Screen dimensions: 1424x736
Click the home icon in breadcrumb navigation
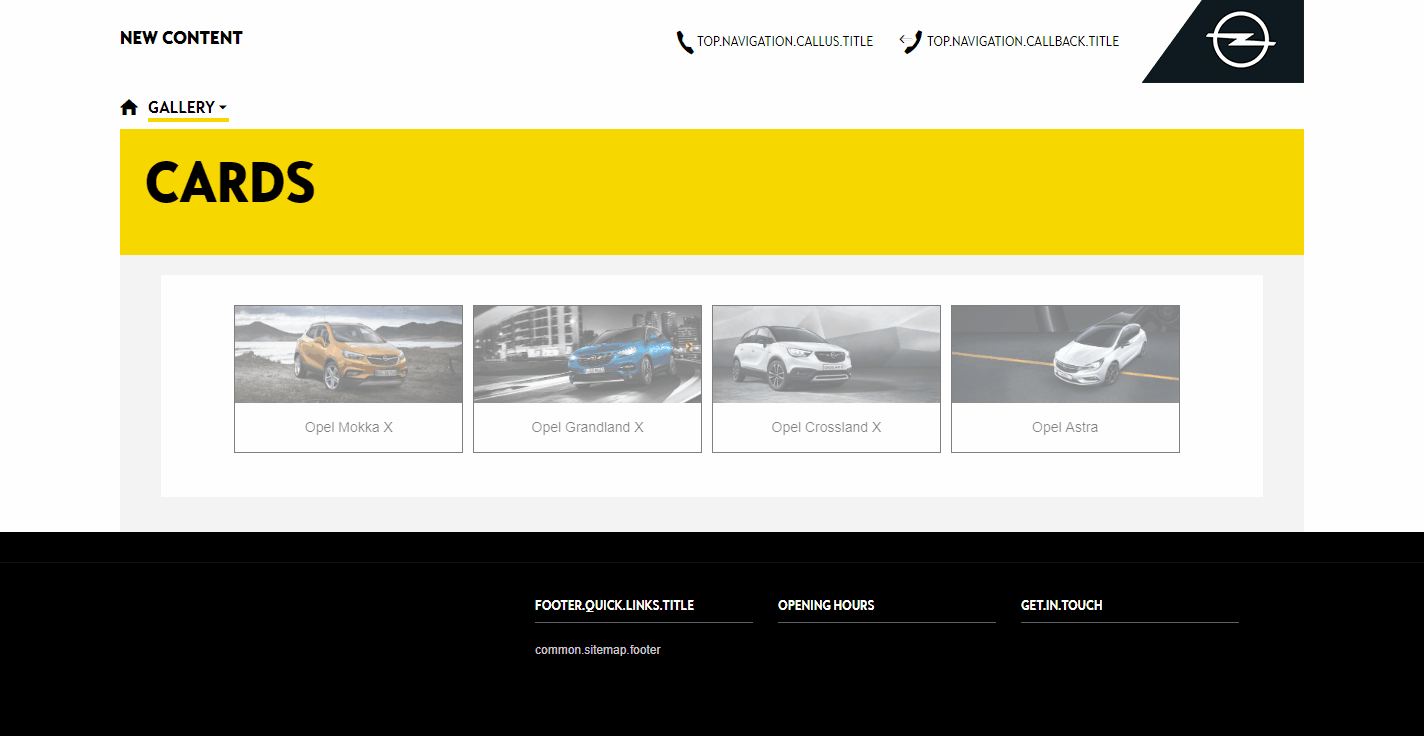129,107
